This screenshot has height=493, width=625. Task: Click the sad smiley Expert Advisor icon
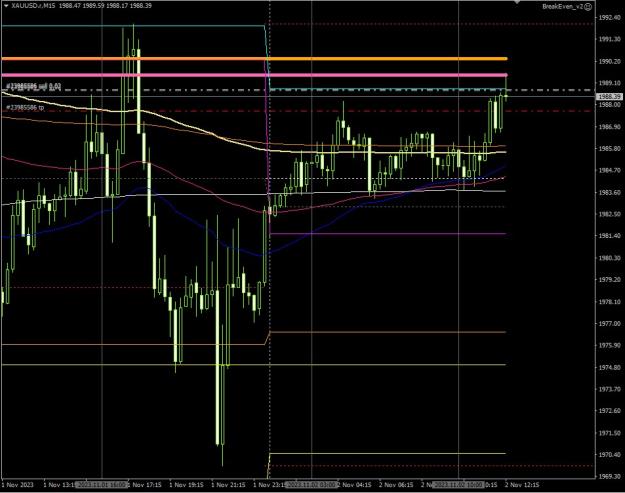coord(588,7)
